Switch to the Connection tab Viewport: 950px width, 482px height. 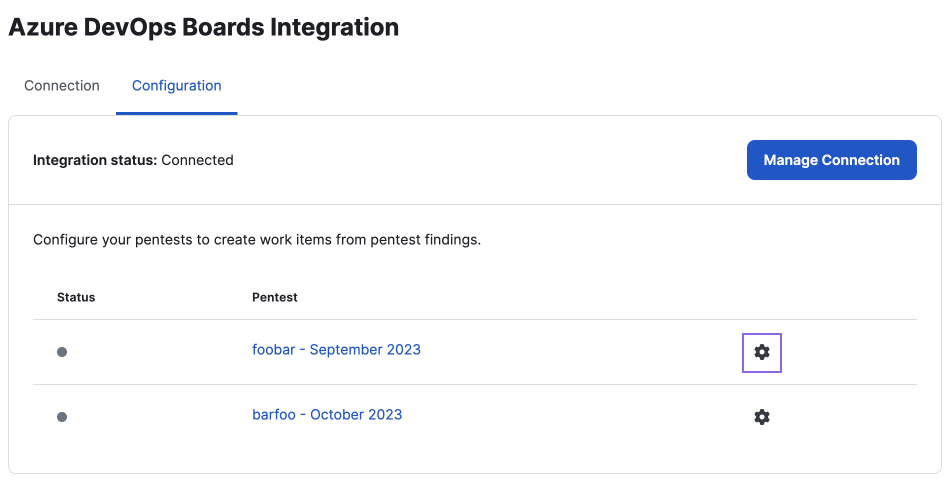click(62, 86)
